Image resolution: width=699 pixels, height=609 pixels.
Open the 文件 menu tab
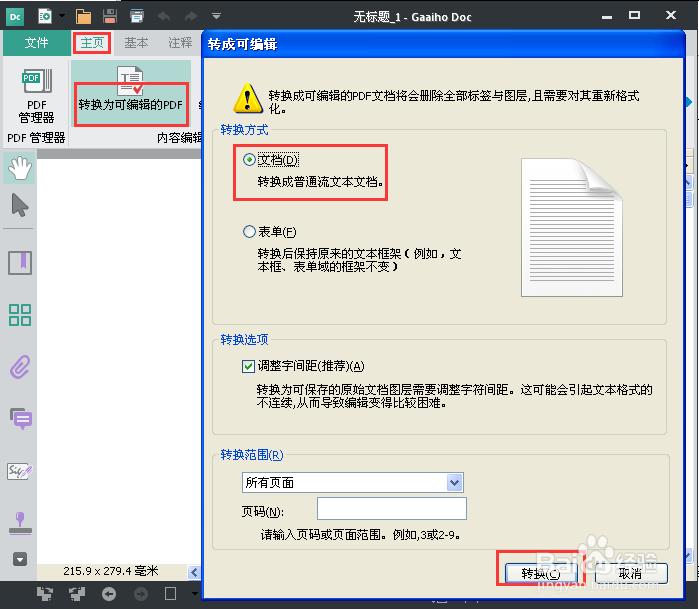(37, 43)
